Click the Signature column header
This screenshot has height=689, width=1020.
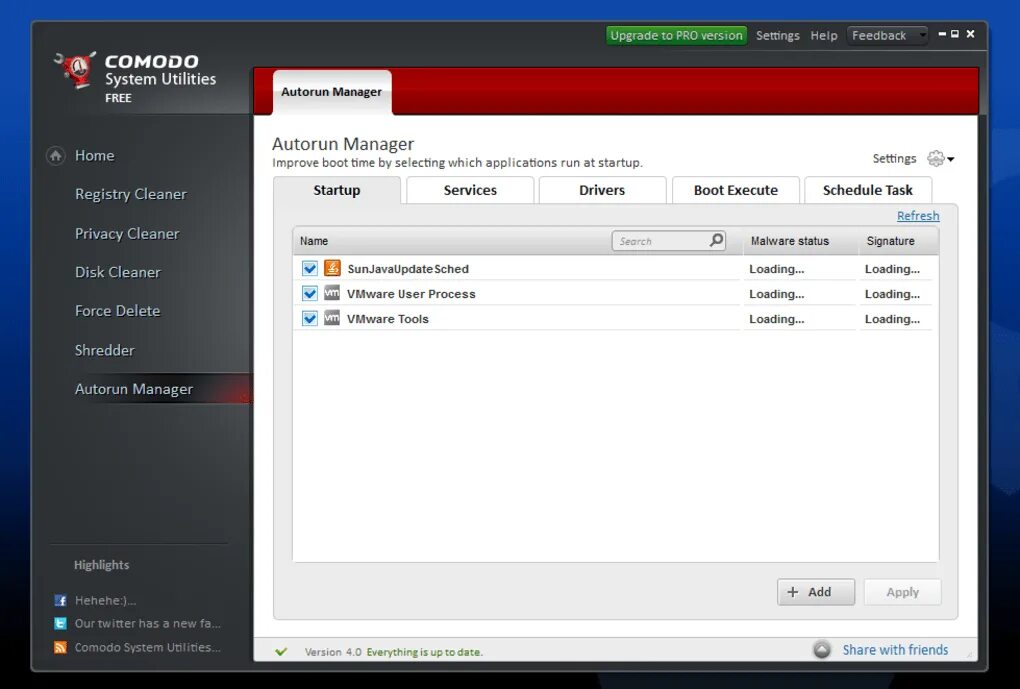[891, 241]
